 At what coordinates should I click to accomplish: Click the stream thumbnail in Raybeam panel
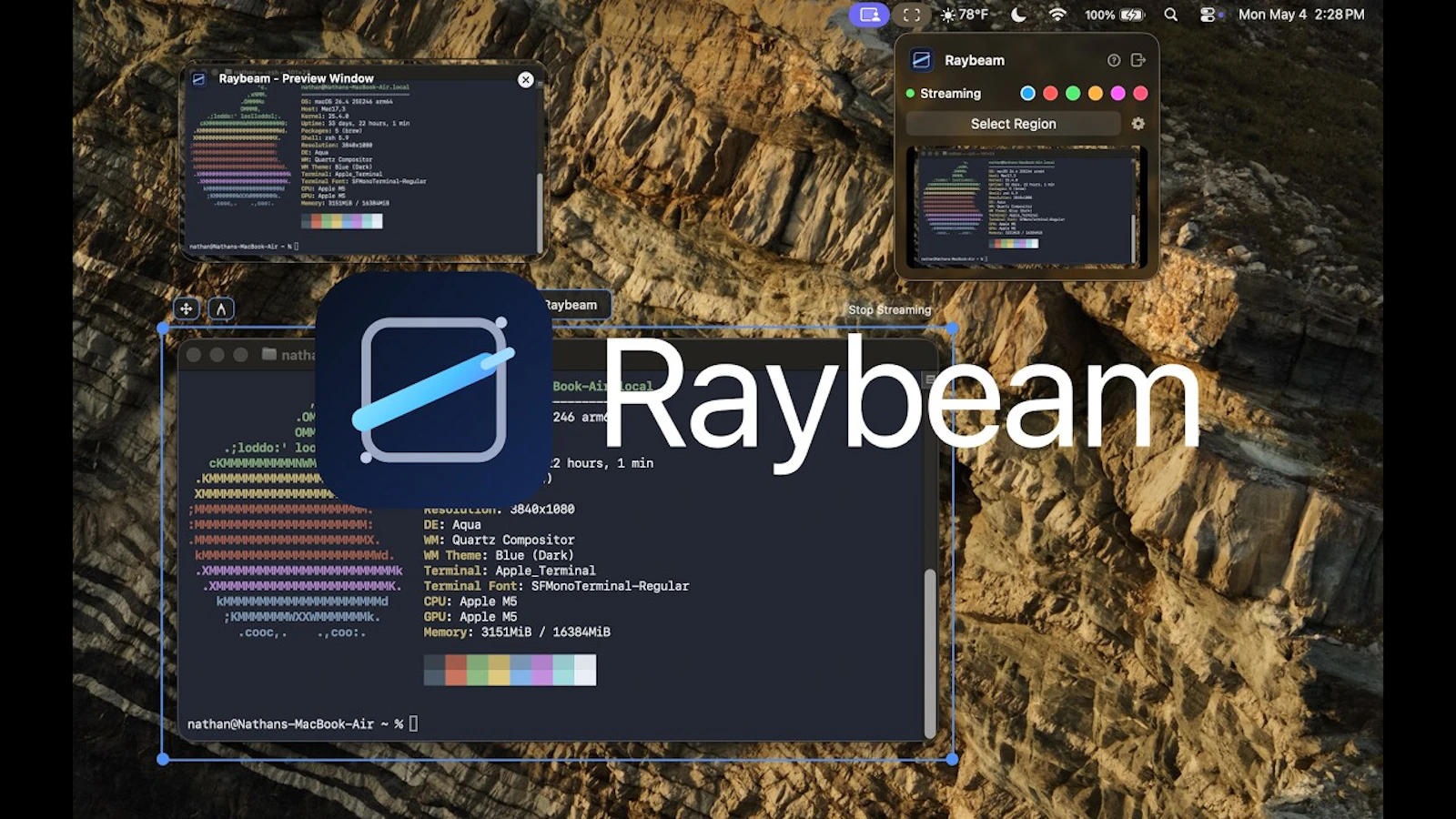1026,207
